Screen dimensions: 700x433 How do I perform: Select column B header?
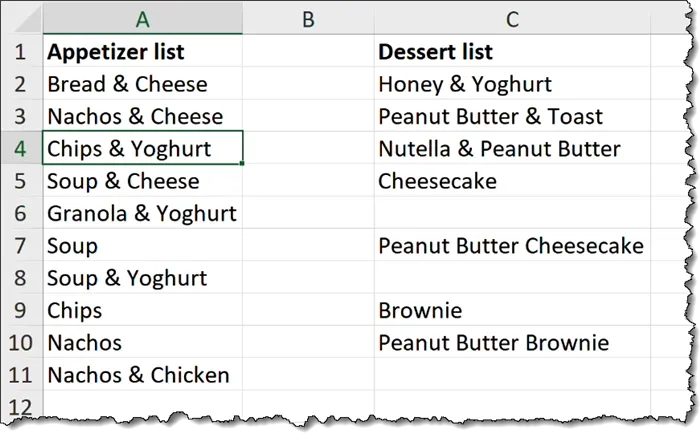[307, 18]
